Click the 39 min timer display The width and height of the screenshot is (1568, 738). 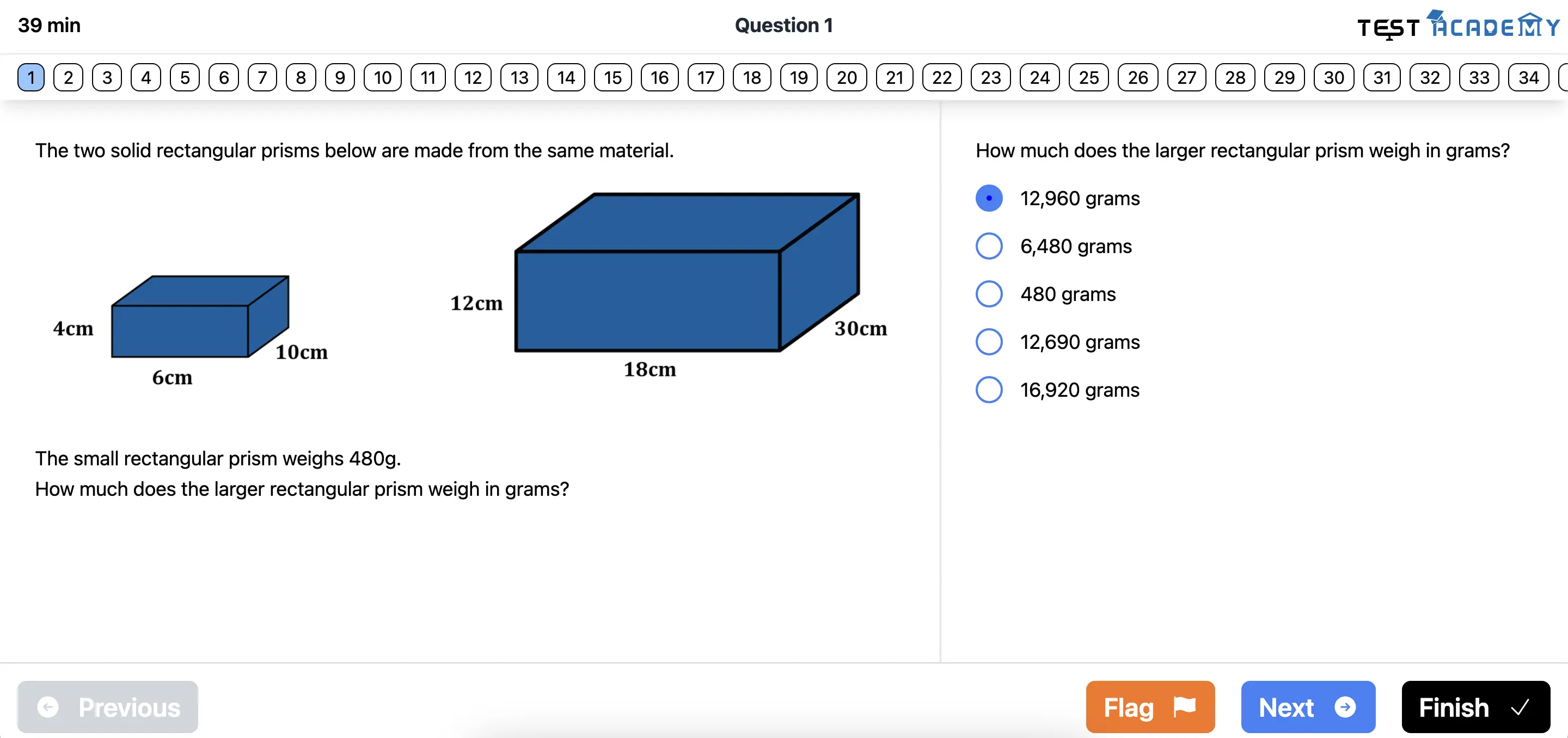click(x=50, y=26)
